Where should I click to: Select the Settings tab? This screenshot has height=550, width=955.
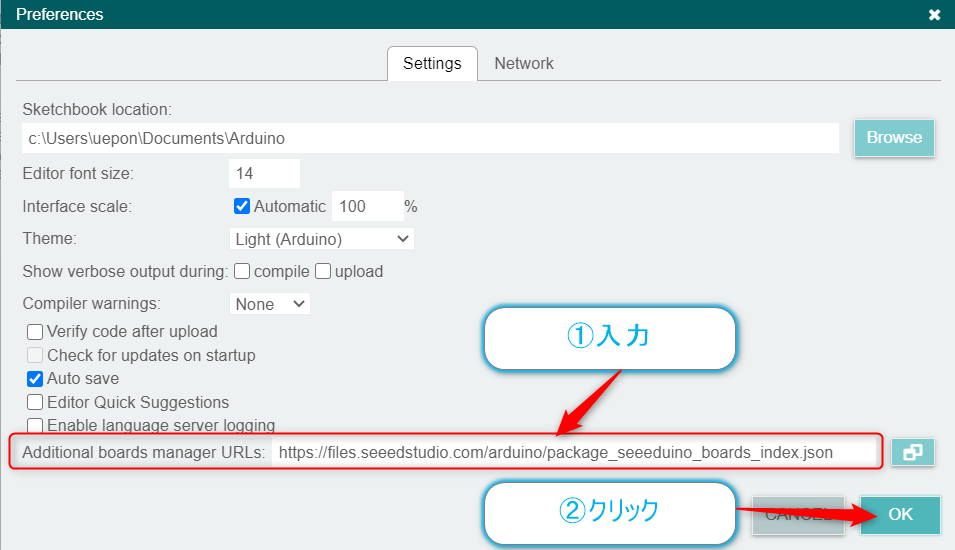(x=432, y=63)
